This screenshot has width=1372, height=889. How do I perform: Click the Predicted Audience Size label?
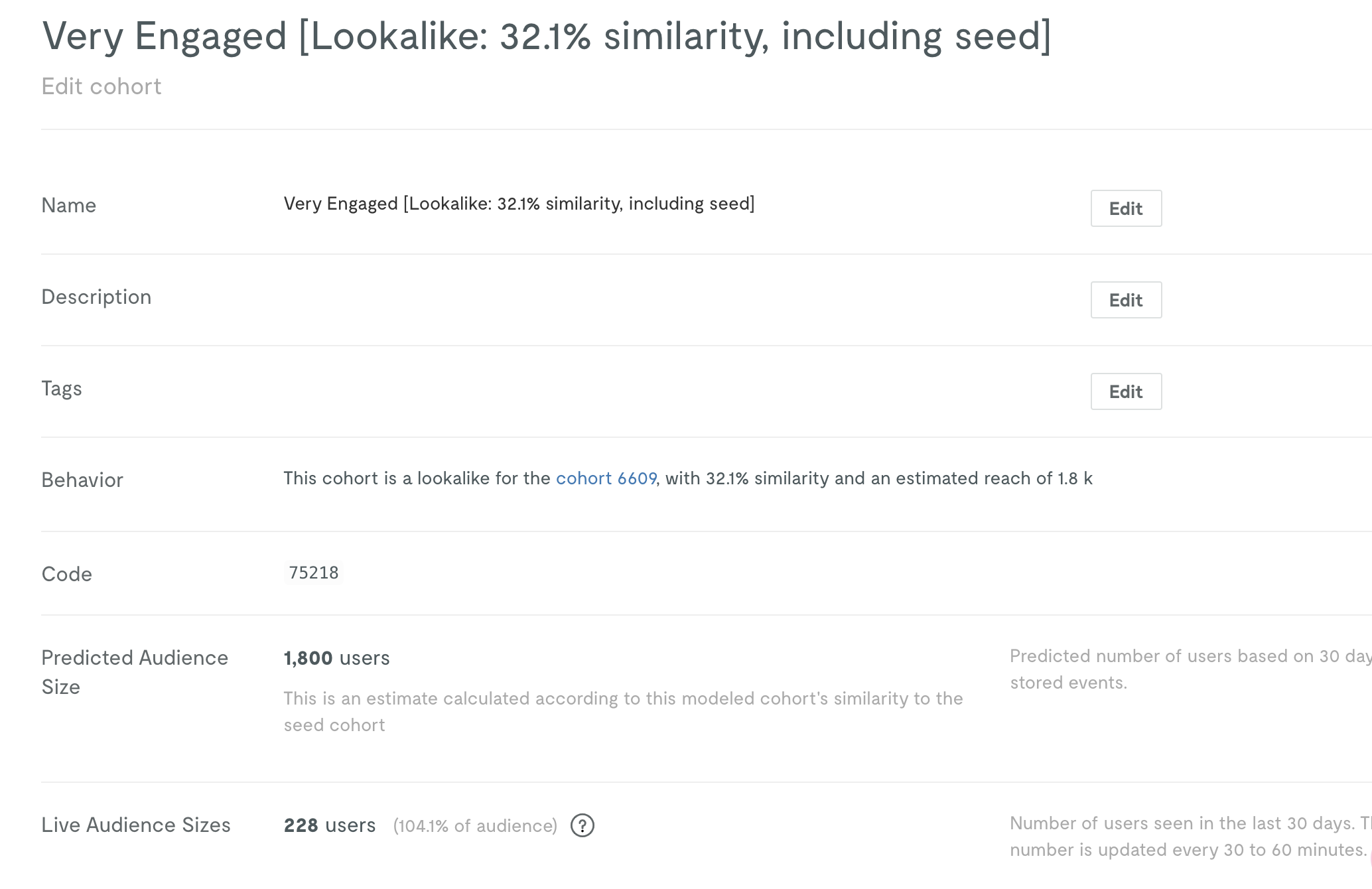135,672
